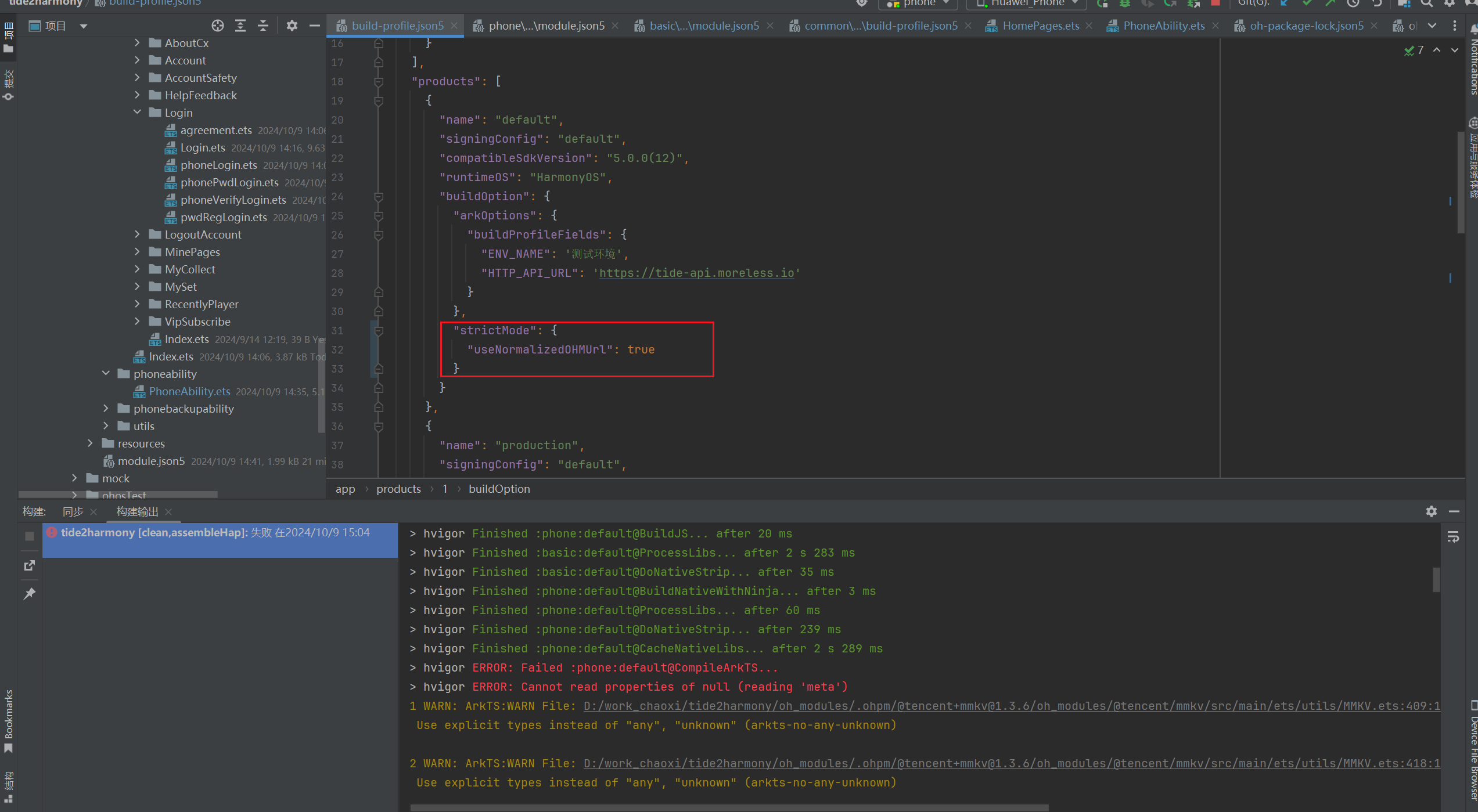Click the Git rollback icon

click(x=1377, y=3)
